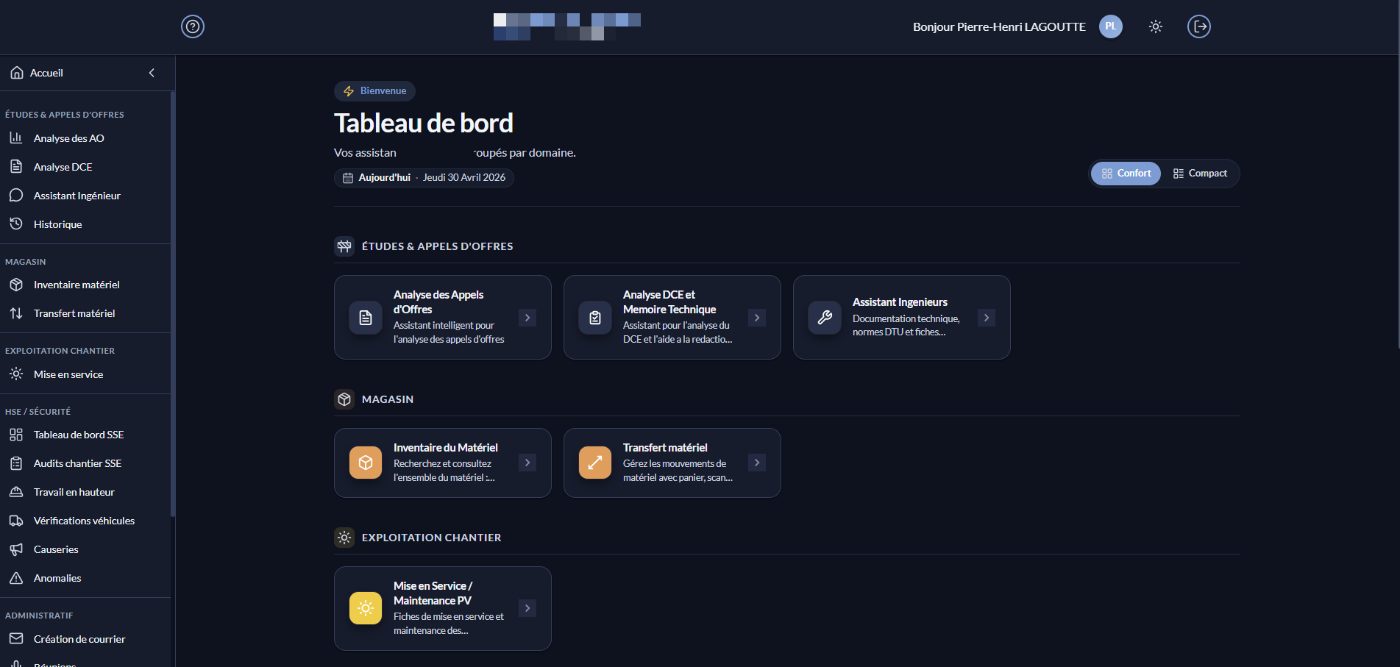1400x667 pixels.
Task: Click orange cube icon on Inventaire card
Action: (366, 463)
